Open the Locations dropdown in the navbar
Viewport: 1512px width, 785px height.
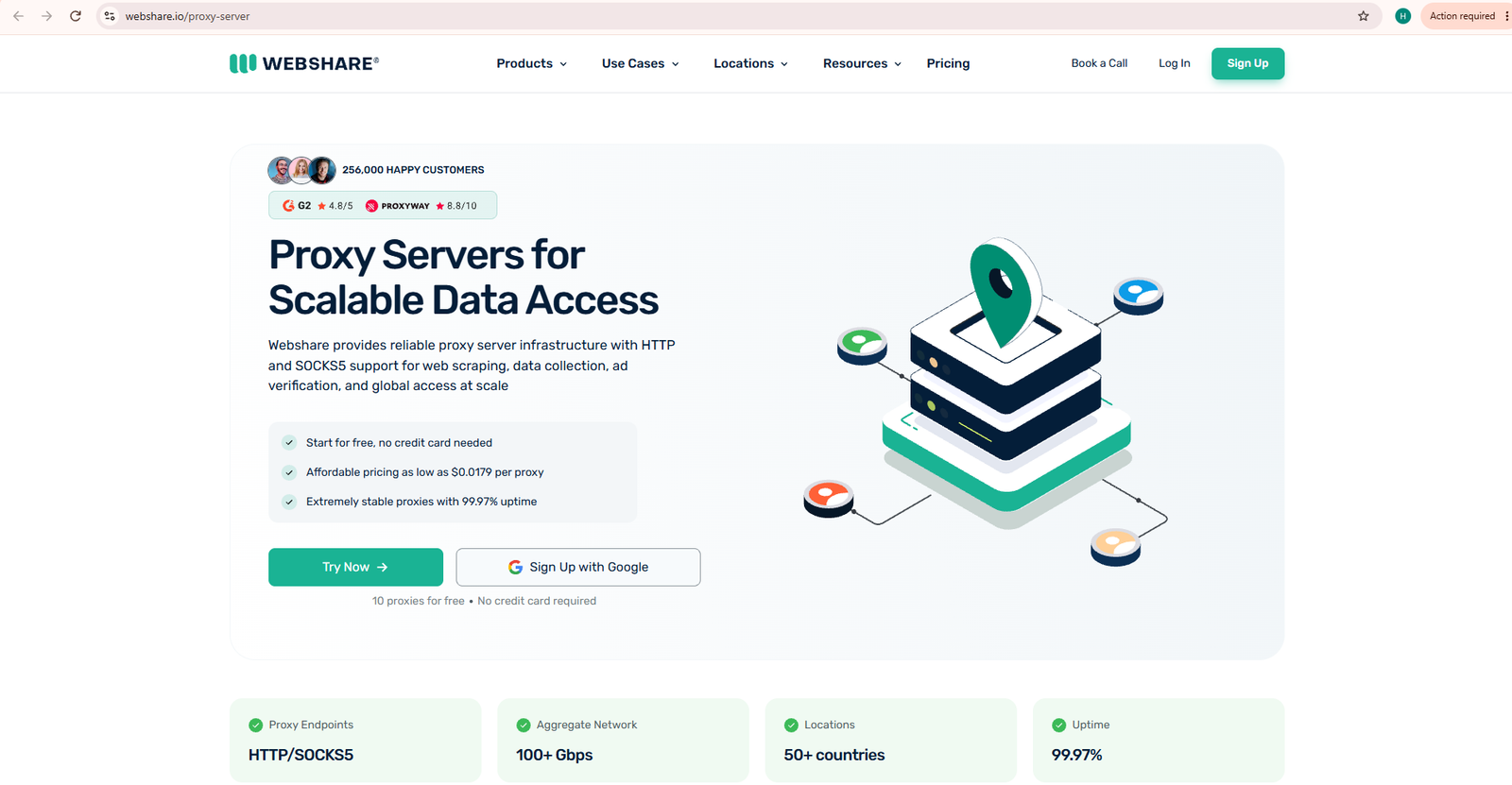[x=751, y=63]
